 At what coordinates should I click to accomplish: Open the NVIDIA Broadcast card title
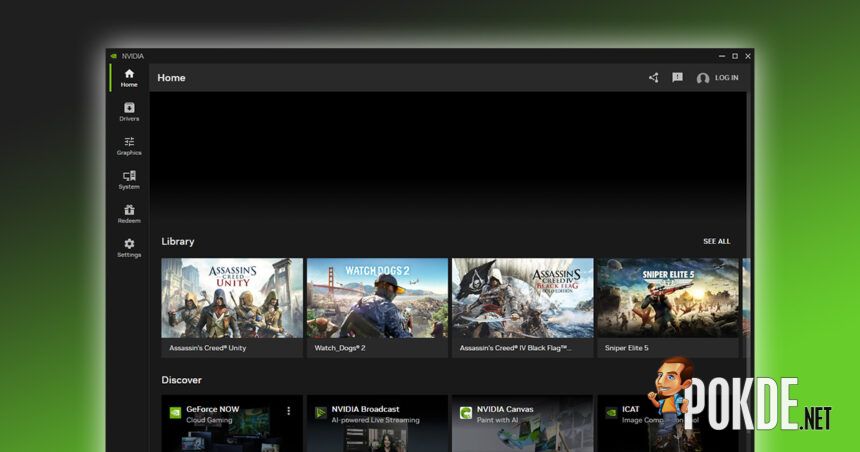tap(365, 409)
